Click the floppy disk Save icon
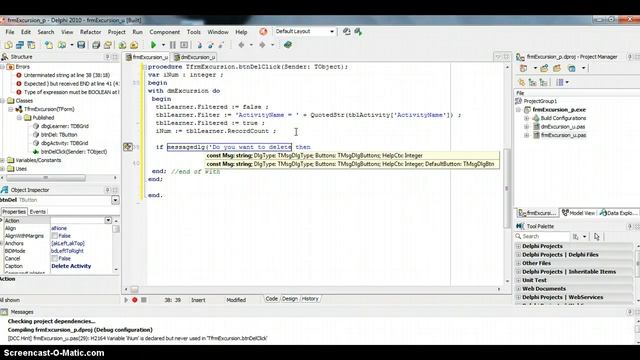The height and width of the screenshot is (360, 640). coord(81,45)
